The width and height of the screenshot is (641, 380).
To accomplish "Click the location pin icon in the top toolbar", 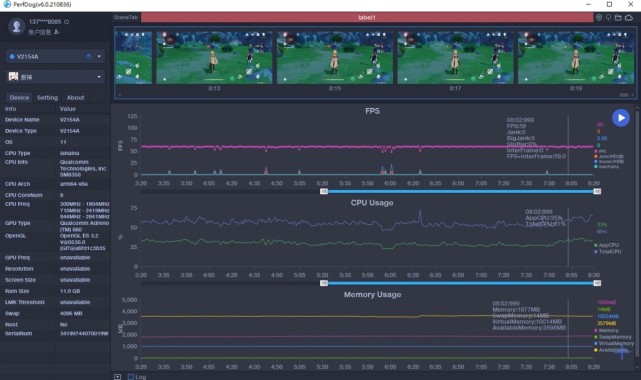I will coord(599,17).
